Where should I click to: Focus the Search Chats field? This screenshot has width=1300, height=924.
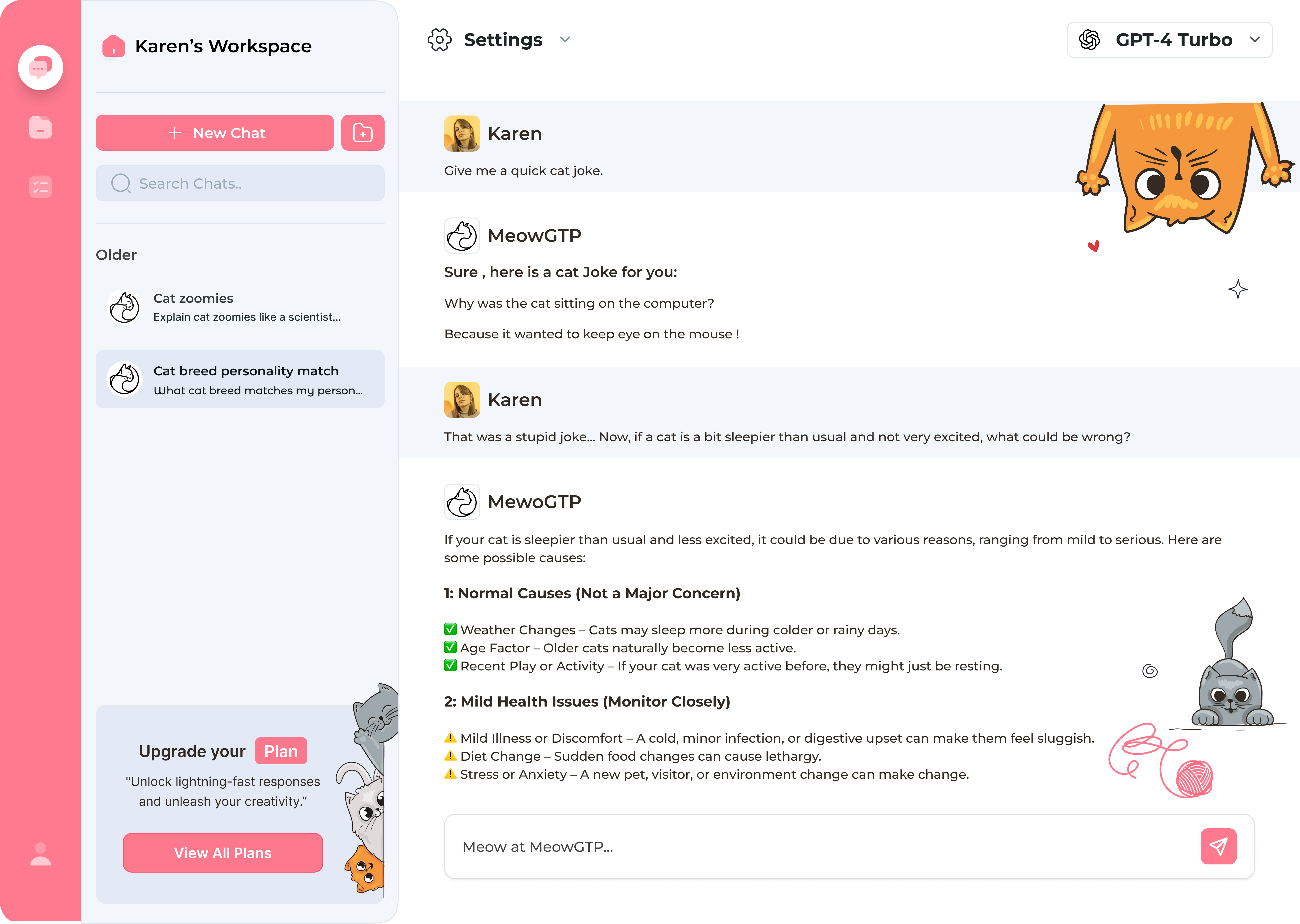[x=251, y=183]
